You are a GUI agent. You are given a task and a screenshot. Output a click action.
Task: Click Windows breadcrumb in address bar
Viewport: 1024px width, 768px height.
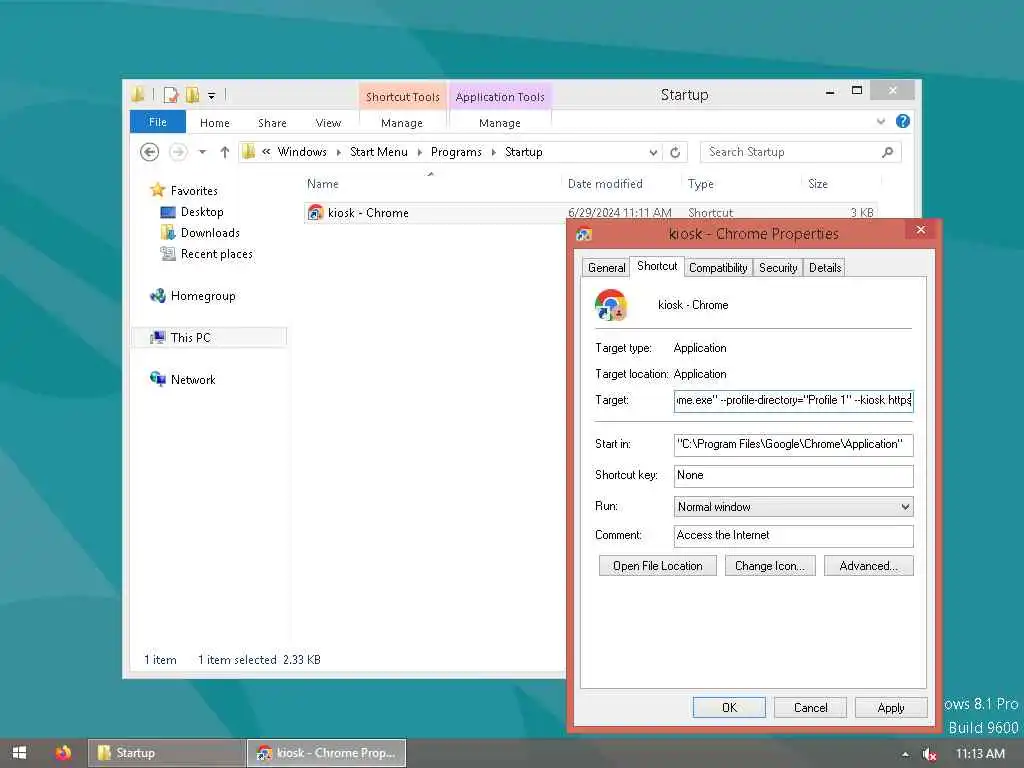tap(302, 152)
